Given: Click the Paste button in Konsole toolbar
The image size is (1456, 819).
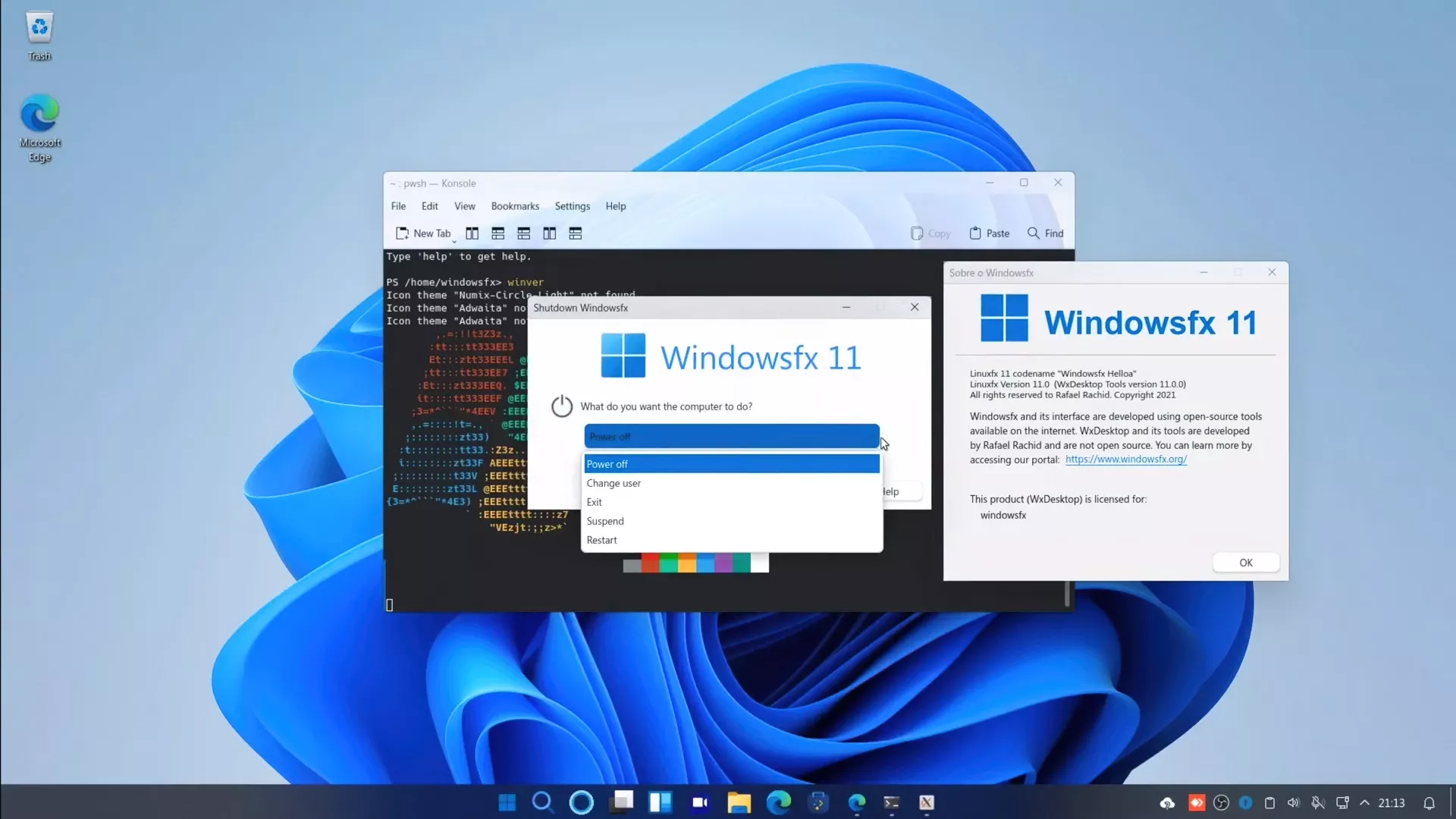Looking at the screenshot, I should 989,232.
